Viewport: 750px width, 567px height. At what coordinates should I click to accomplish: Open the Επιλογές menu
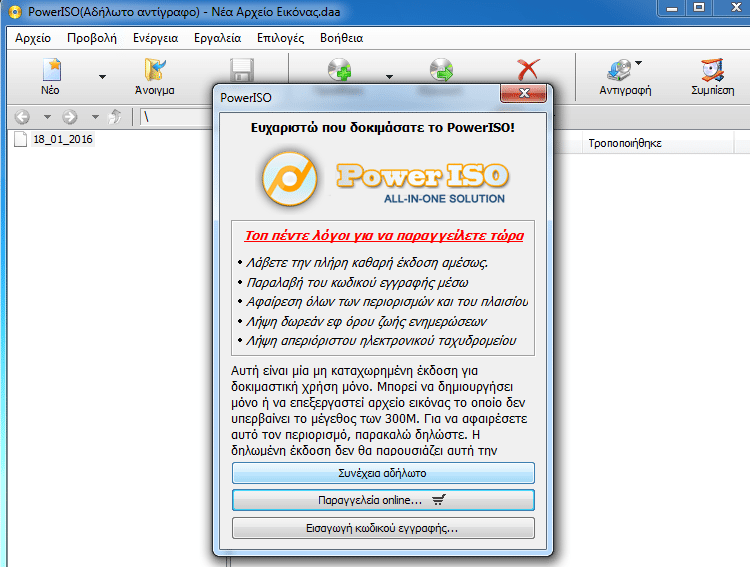click(x=280, y=38)
